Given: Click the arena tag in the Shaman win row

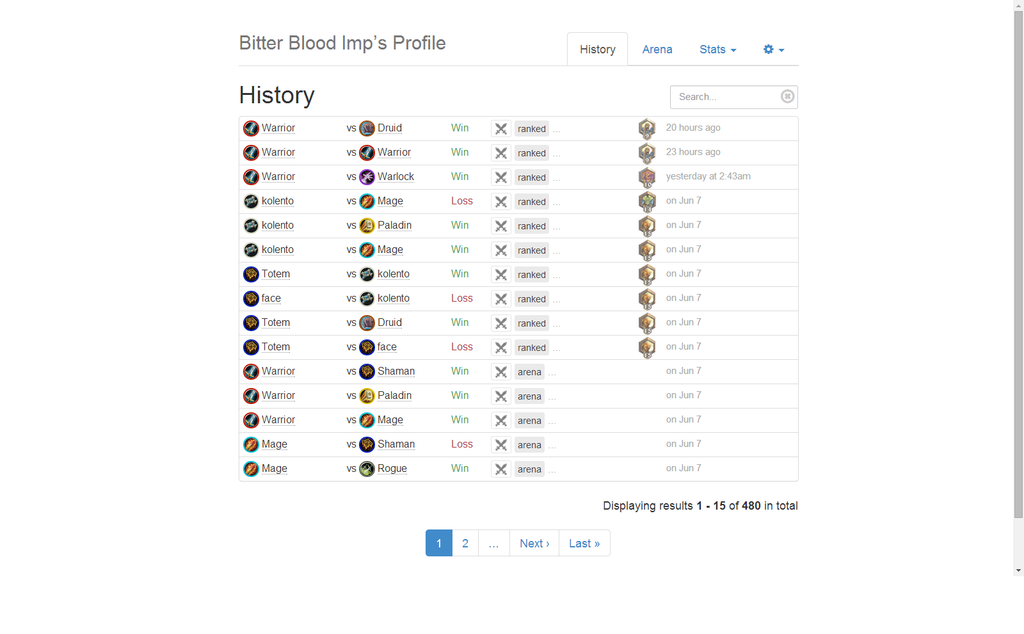Looking at the screenshot, I should 529,372.
